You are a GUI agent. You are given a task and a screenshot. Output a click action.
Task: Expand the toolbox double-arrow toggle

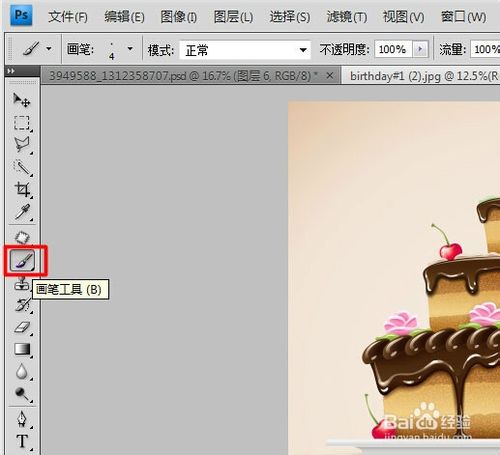11,71
